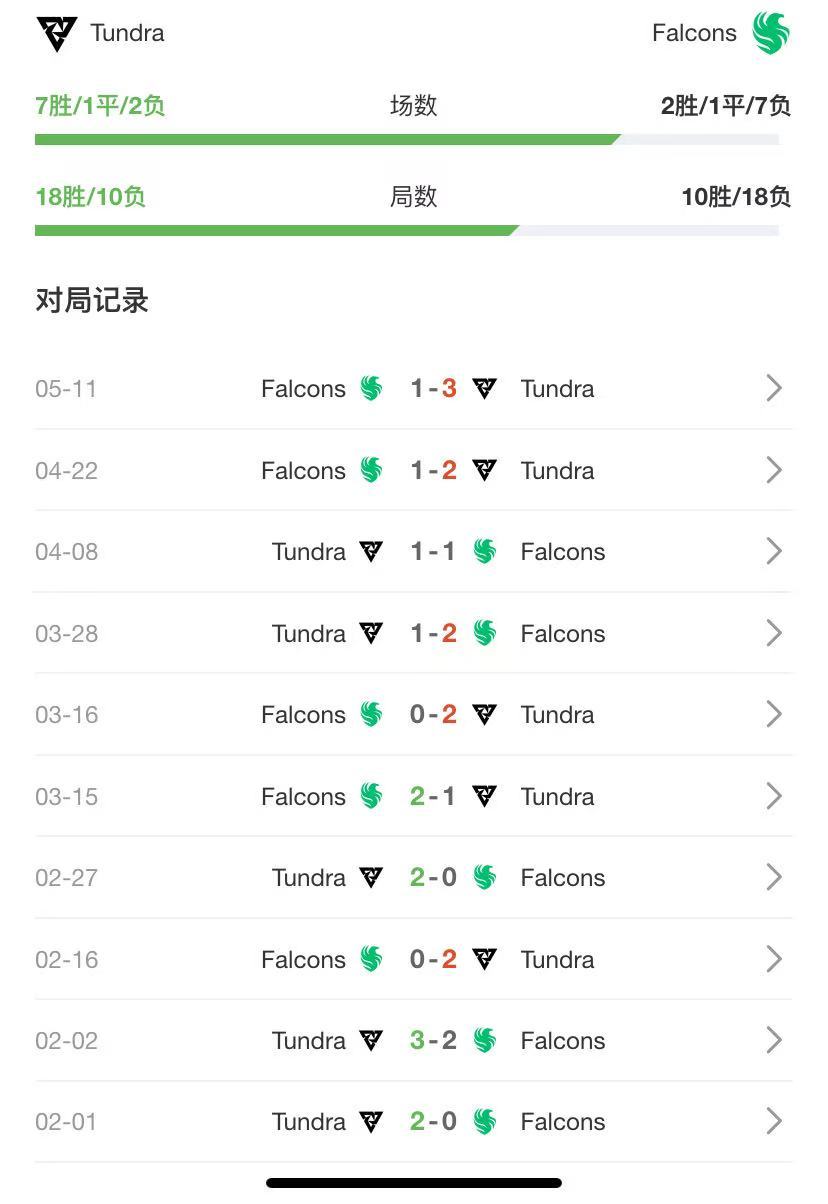Expand the 02-16 match via its arrow
828x1204 pixels.
(x=773, y=959)
